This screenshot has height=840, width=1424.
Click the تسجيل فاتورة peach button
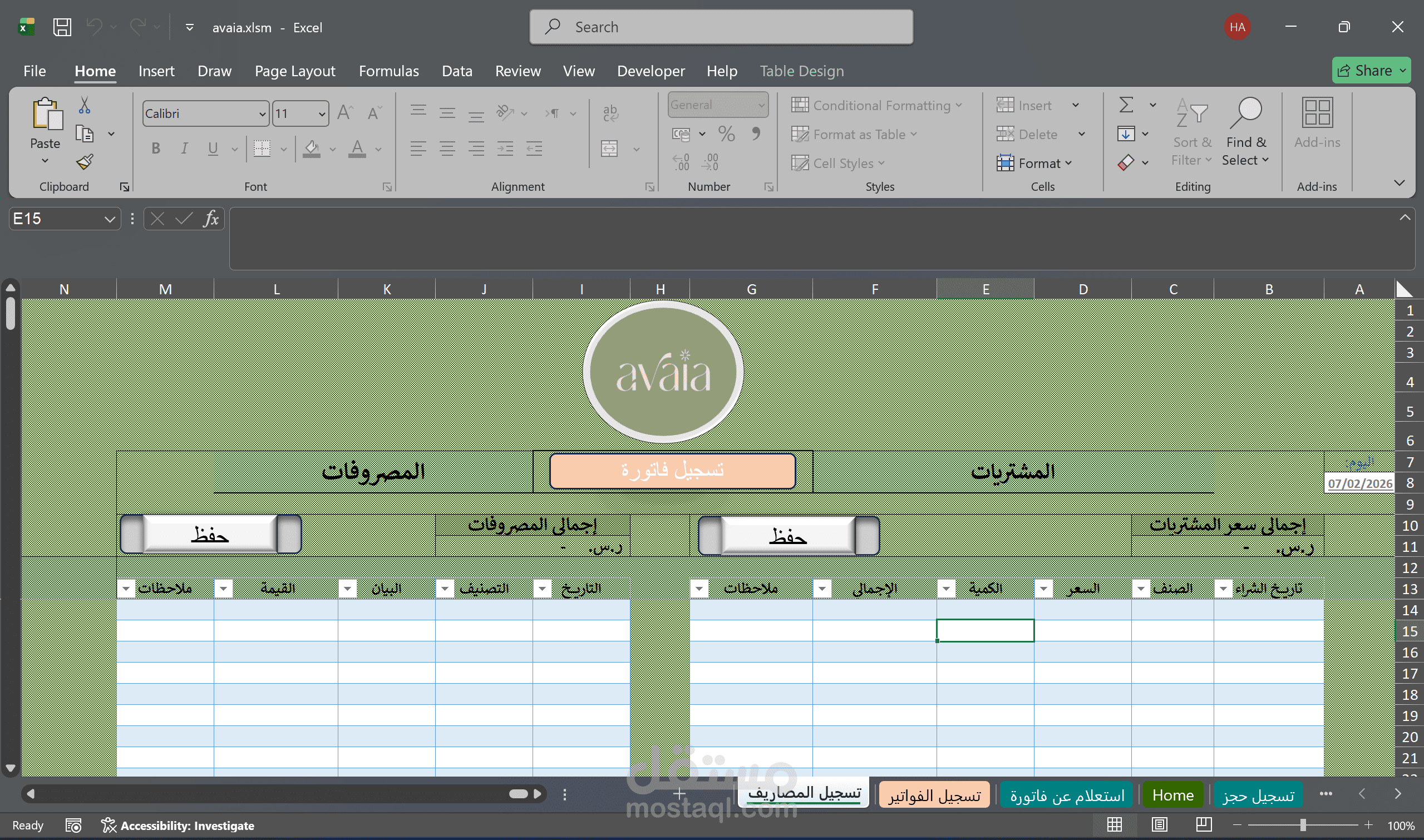(672, 471)
